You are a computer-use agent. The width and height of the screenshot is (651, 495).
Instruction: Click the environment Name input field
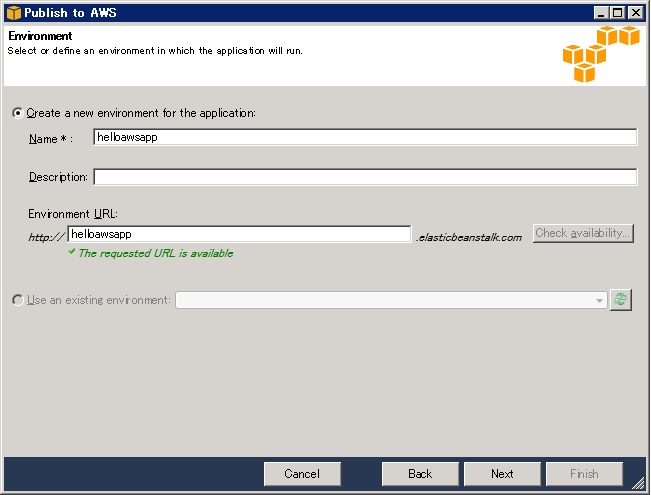pos(365,137)
